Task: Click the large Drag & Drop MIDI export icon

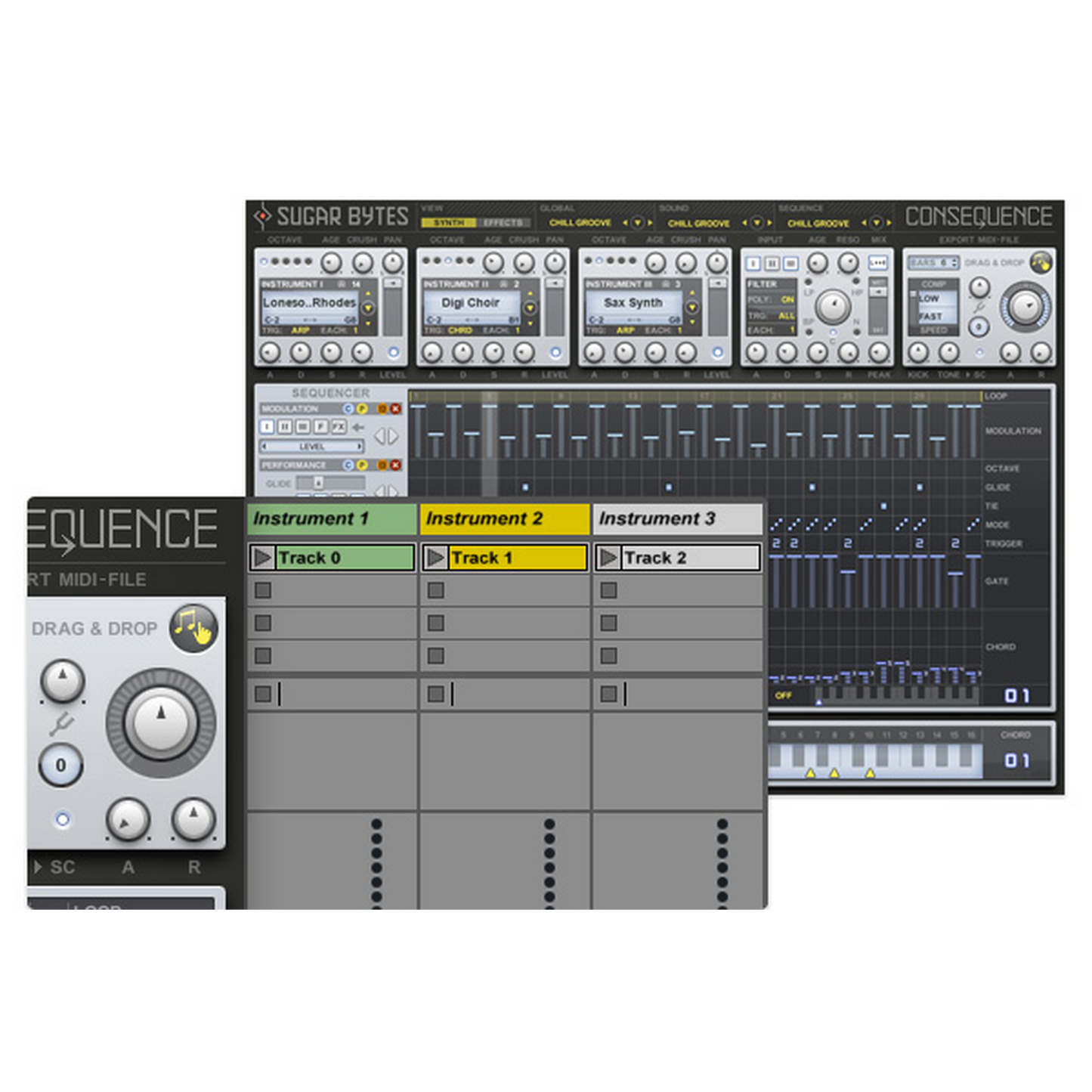Action: click(x=193, y=626)
